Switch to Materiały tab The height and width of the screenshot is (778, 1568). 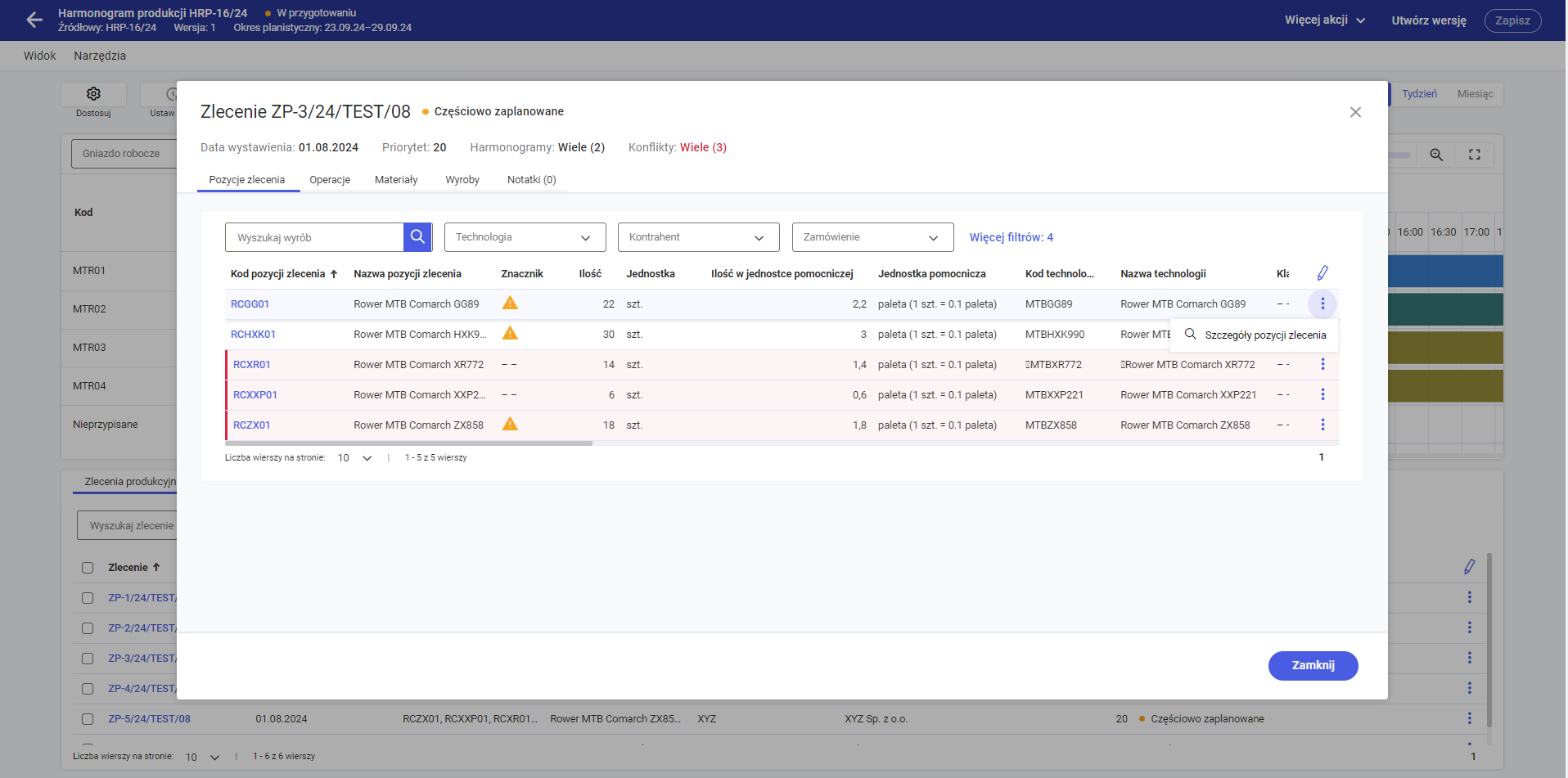coord(396,180)
